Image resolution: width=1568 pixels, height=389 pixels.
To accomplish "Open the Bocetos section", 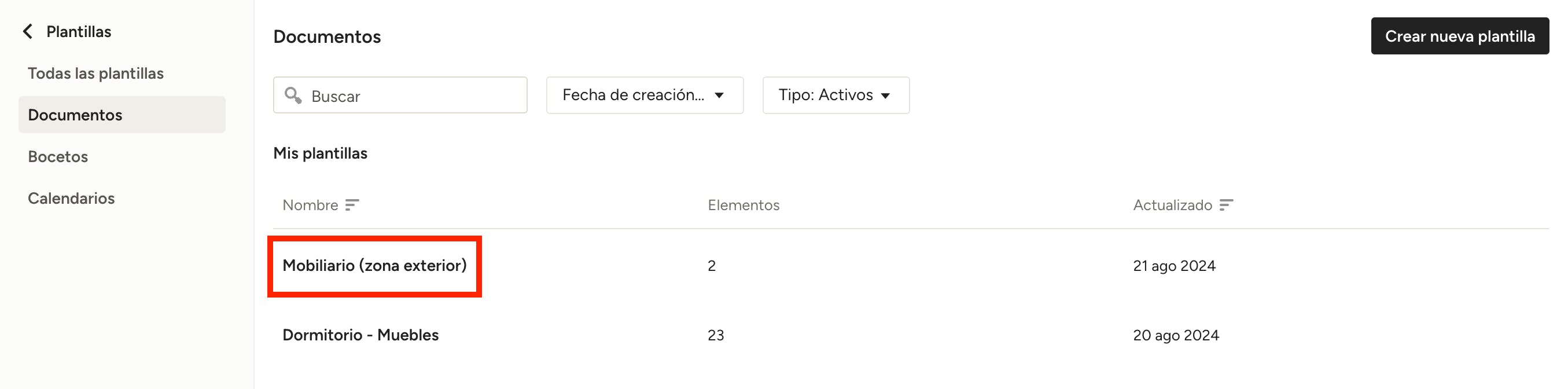I will click(x=58, y=156).
